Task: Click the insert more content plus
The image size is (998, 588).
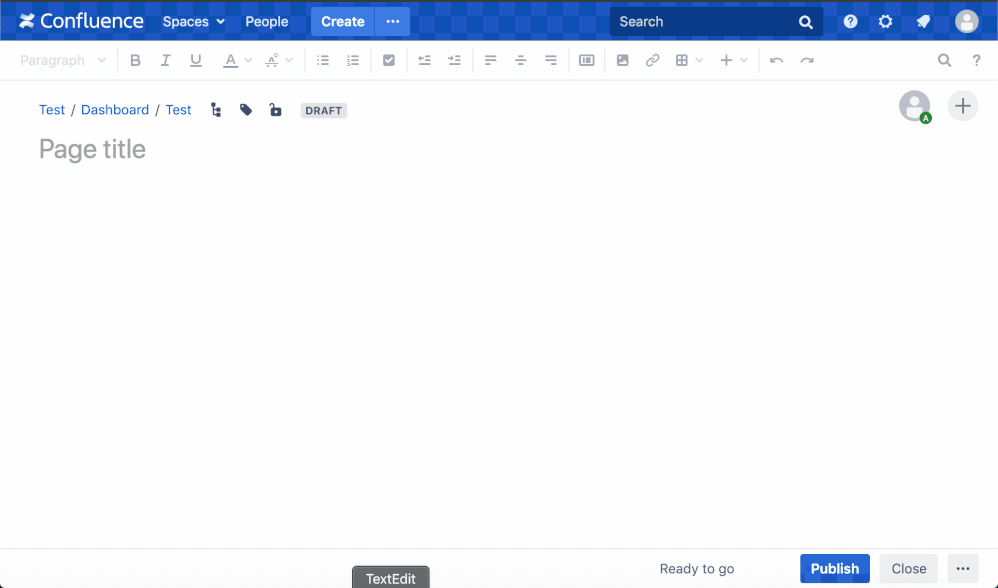Action: point(726,60)
